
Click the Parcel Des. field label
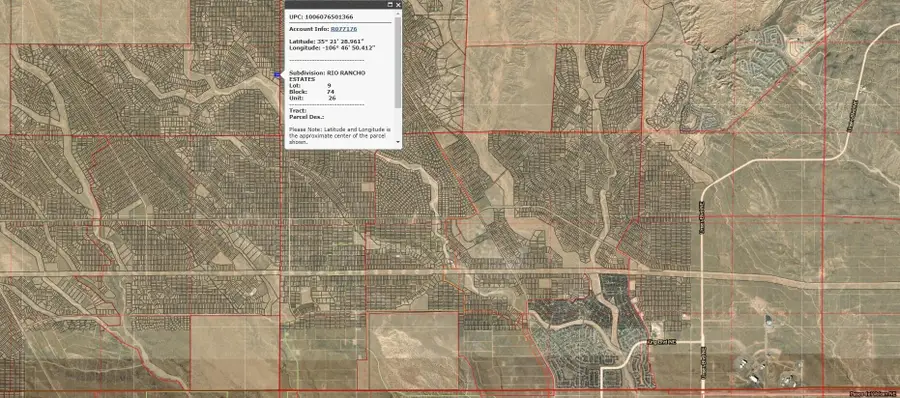(307, 117)
